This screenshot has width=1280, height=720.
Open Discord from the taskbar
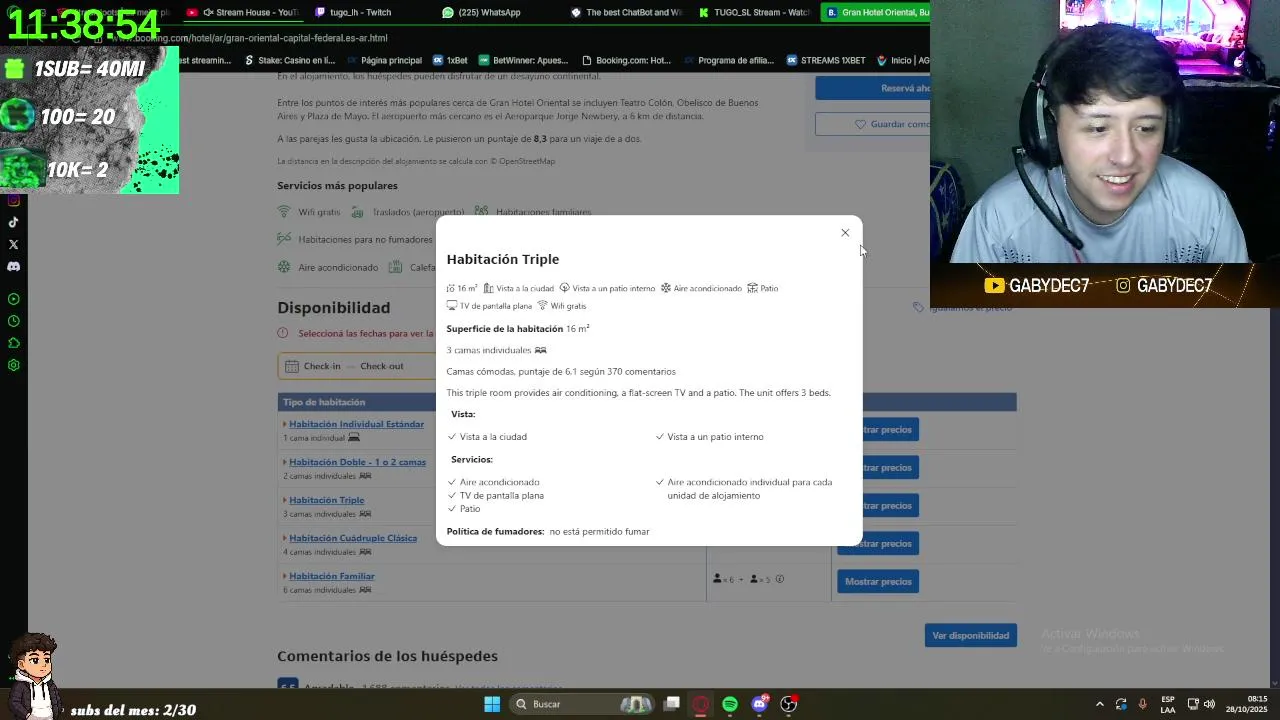[x=760, y=704]
